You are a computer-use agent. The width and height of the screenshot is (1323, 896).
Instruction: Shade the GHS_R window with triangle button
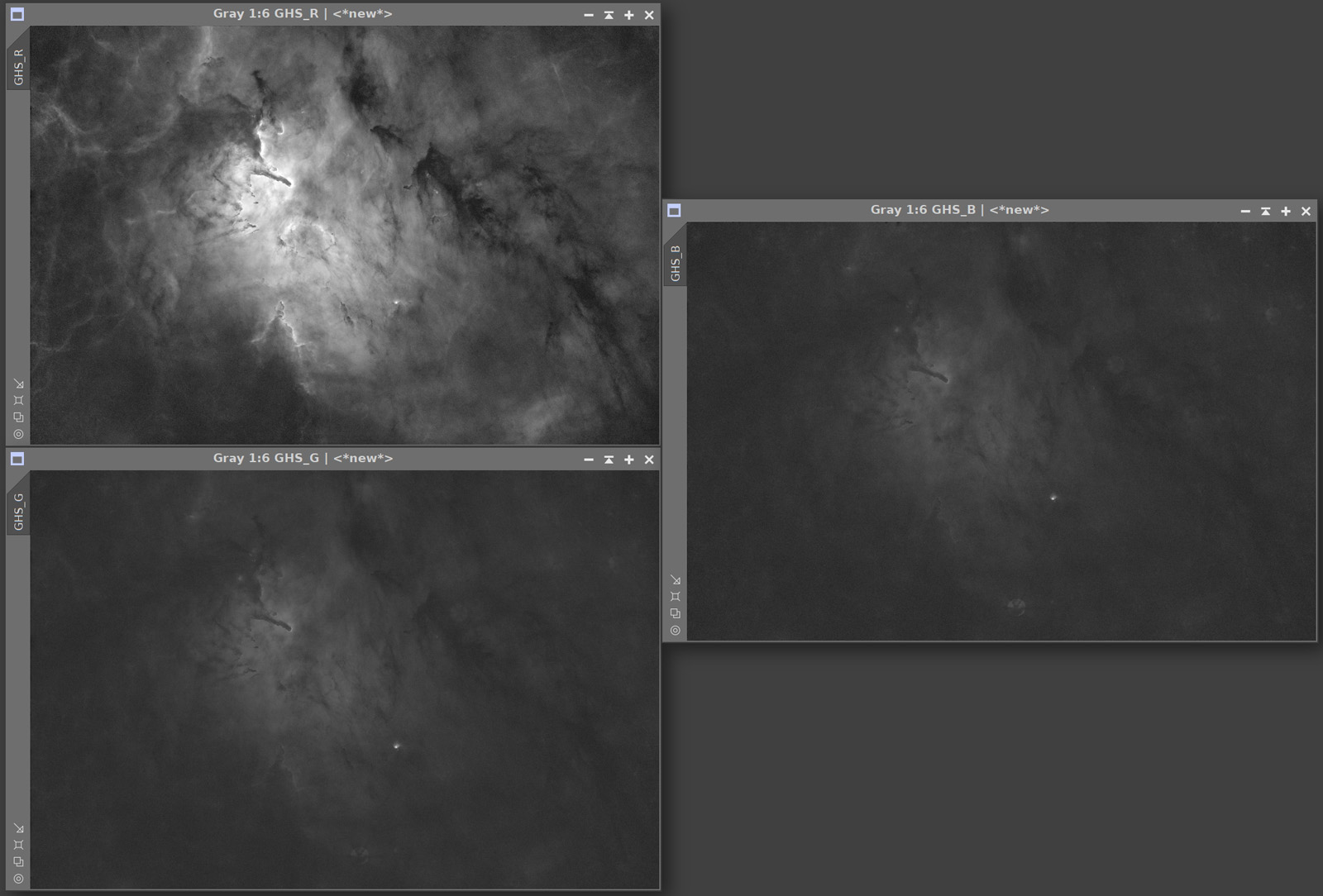pos(609,15)
